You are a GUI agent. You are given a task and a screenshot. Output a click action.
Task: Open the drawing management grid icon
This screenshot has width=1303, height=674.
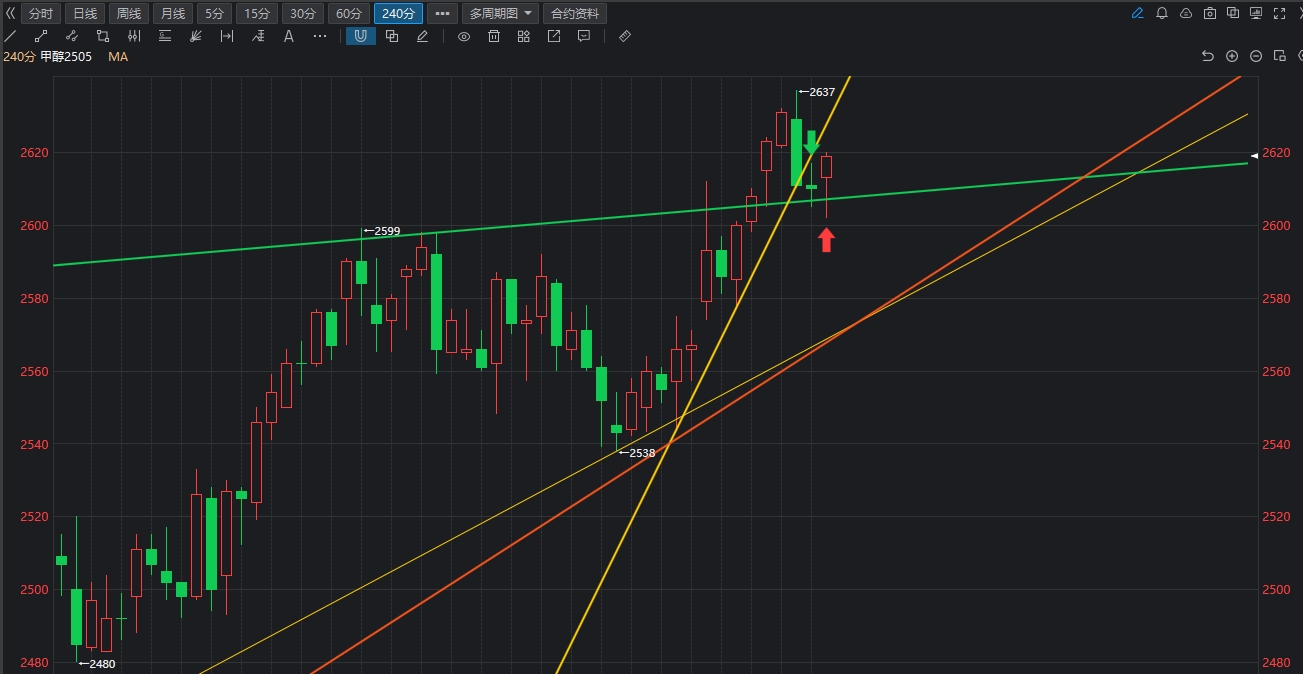[524, 36]
